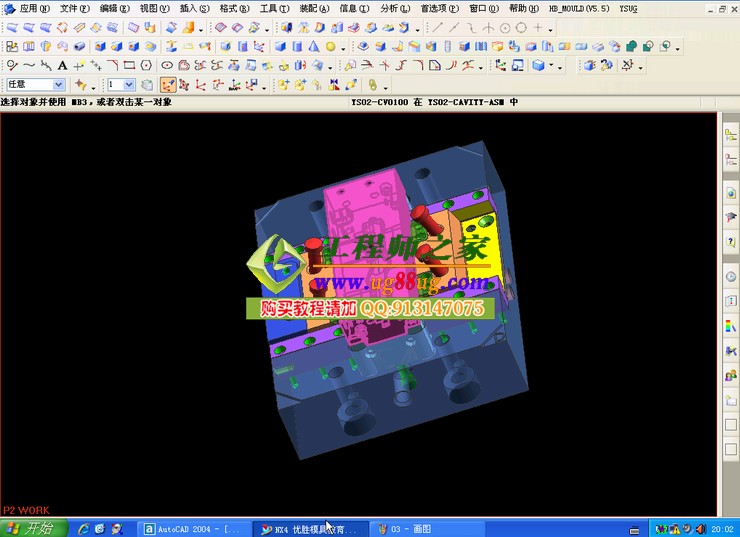Click the Intersect boolean icon

(665, 46)
